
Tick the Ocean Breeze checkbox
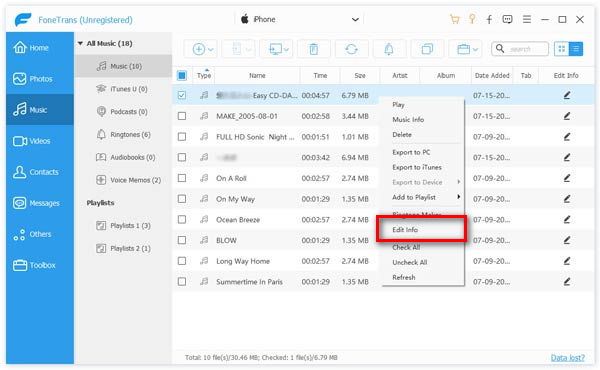(182, 219)
